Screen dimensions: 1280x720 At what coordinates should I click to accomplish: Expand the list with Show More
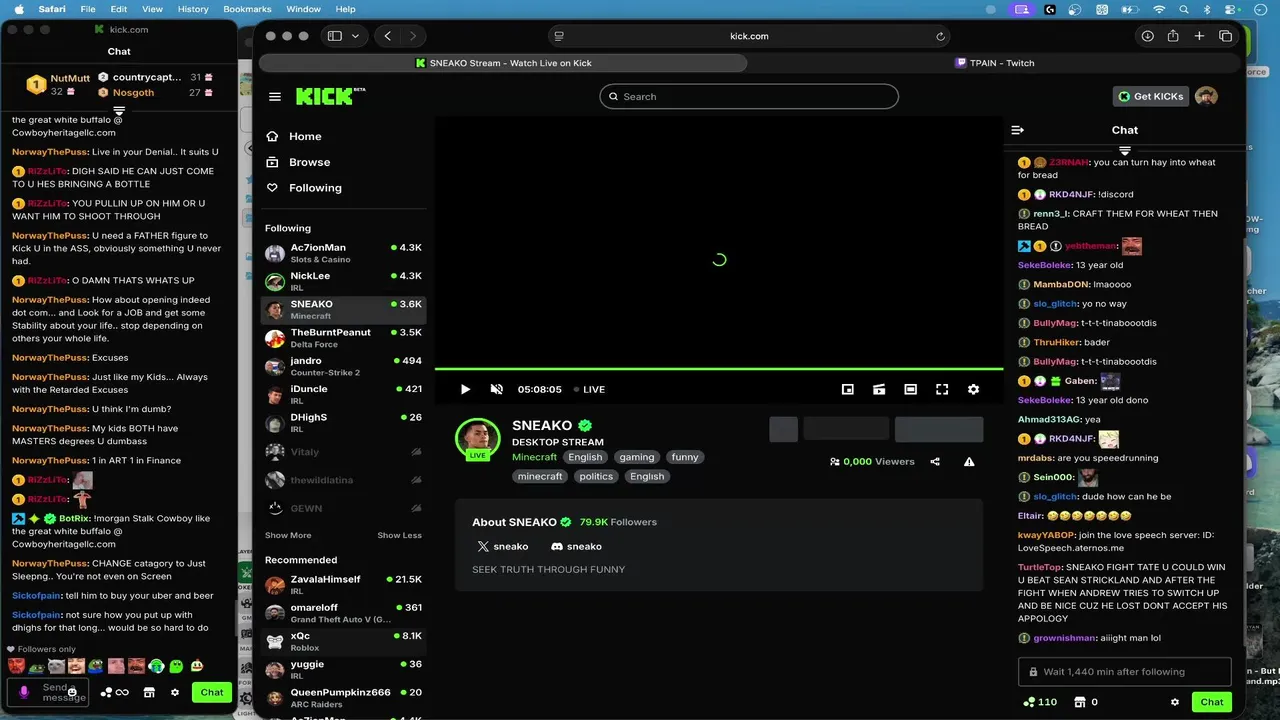point(288,535)
